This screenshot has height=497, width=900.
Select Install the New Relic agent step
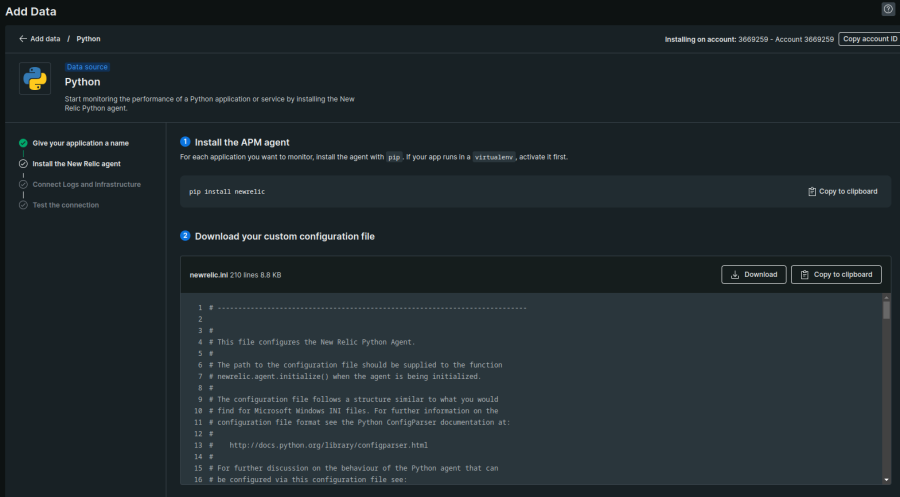(x=76, y=164)
